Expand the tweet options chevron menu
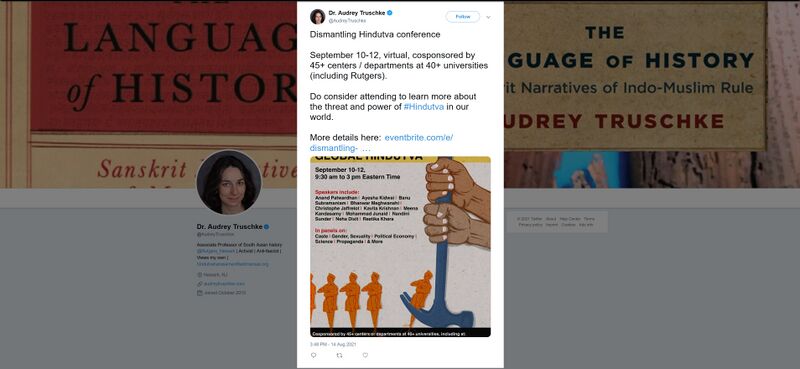 point(488,17)
